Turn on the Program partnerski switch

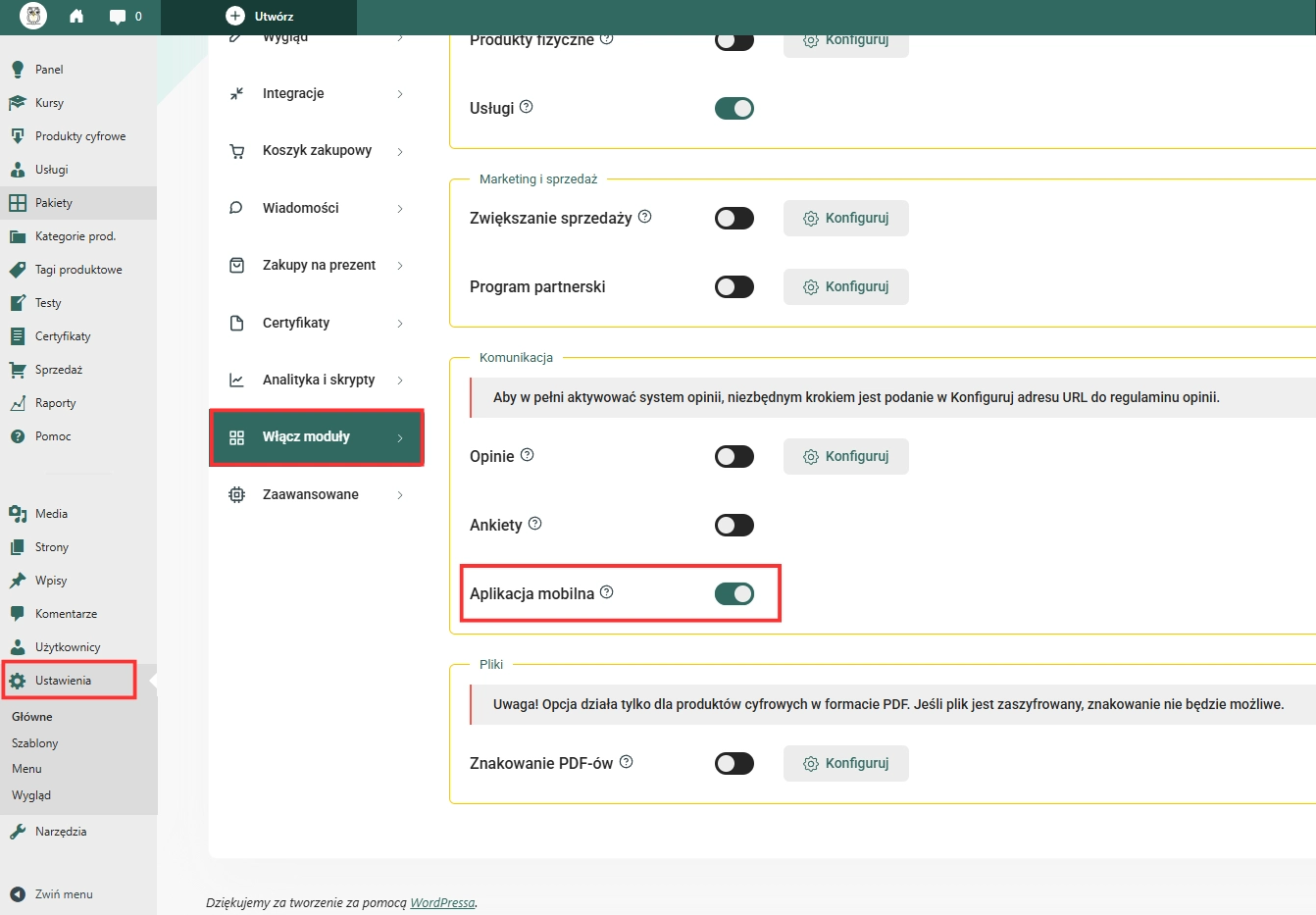click(734, 286)
